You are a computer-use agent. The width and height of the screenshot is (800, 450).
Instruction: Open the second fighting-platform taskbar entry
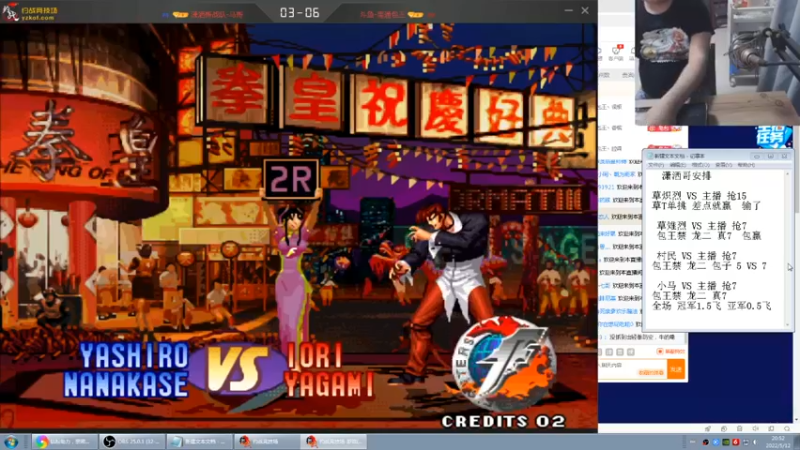click(x=334, y=442)
